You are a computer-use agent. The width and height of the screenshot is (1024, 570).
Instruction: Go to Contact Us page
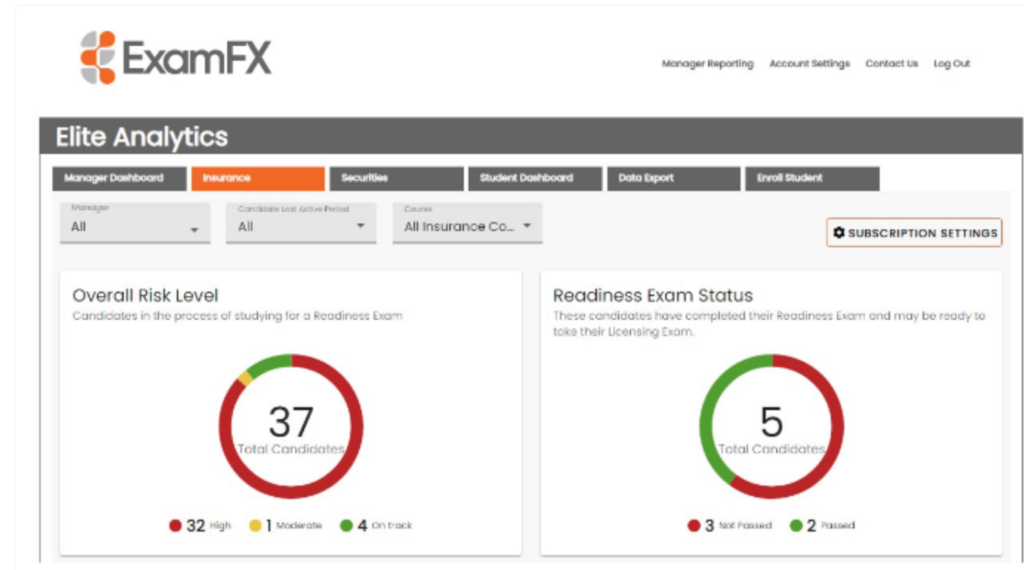891,63
